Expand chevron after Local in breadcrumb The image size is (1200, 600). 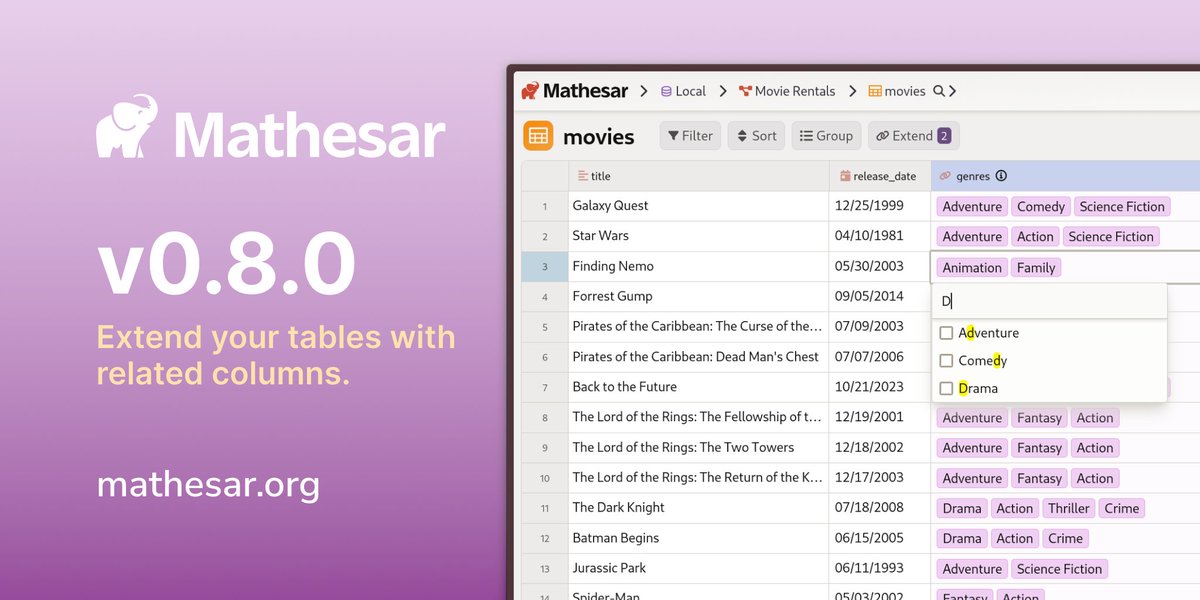point(723,91)
